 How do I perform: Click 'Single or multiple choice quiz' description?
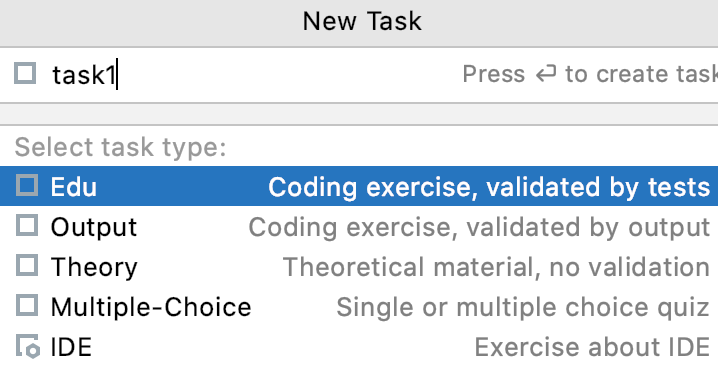click(523, 306)
